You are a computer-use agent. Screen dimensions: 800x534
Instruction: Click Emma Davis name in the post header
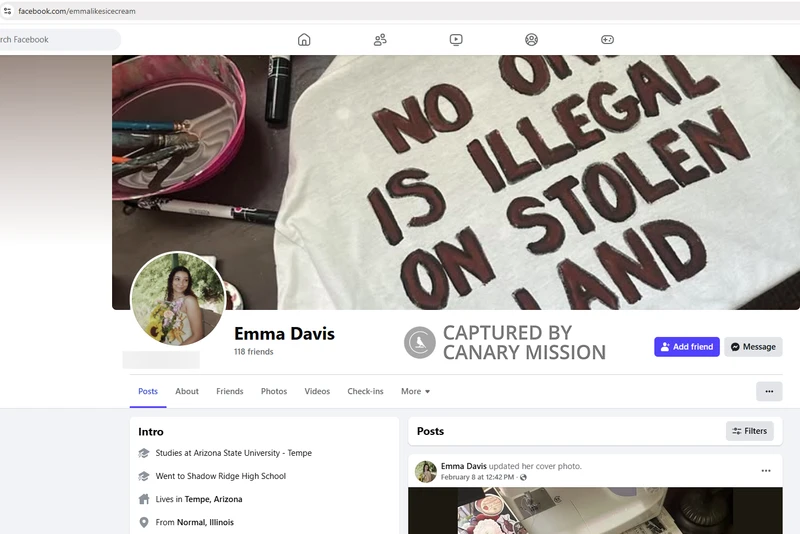[x=464, y=466]
